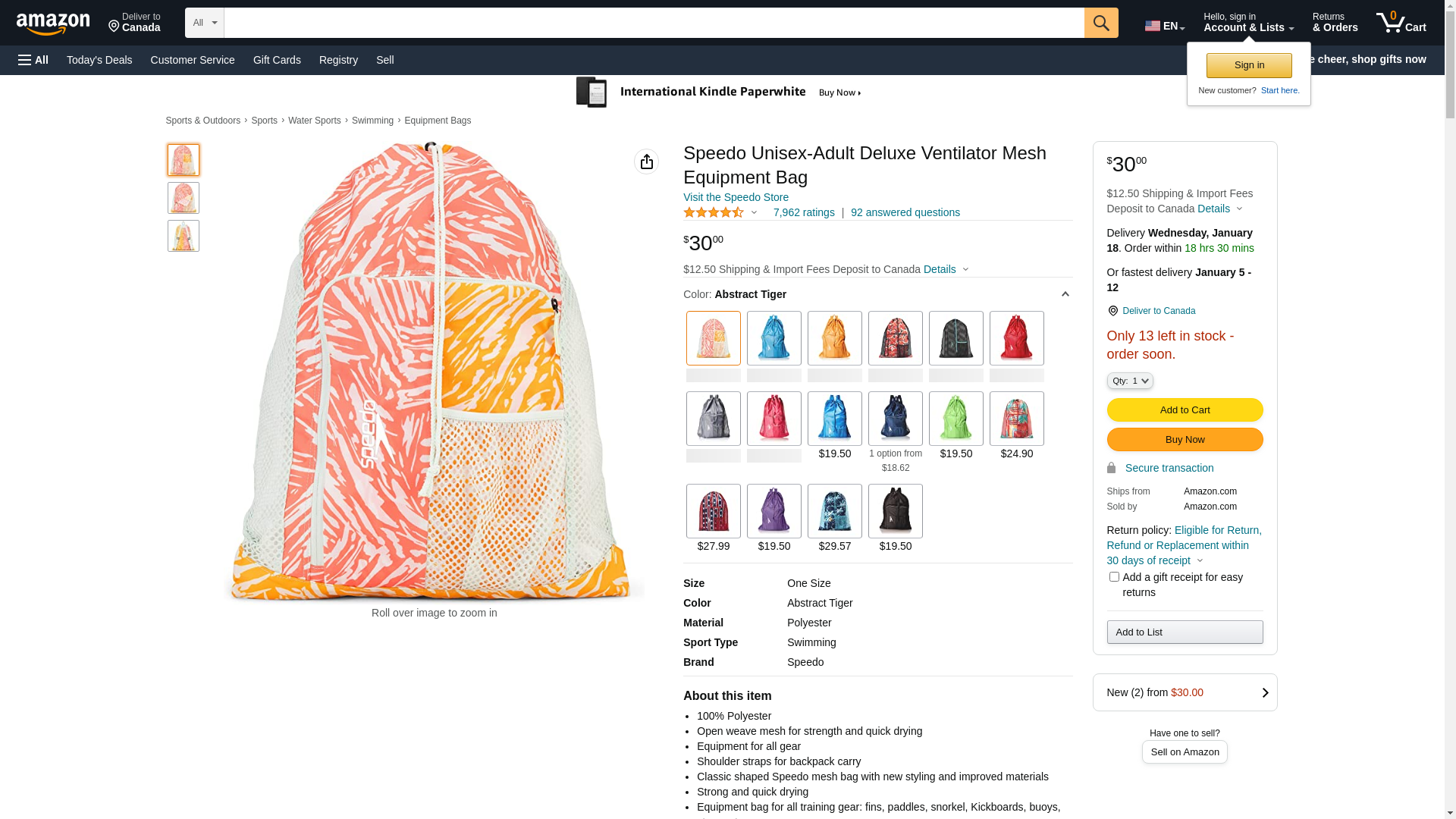This screenshot has height=819, width=1456.
Task: Check the gift receipt checkbox
Action: [1114, 577]
